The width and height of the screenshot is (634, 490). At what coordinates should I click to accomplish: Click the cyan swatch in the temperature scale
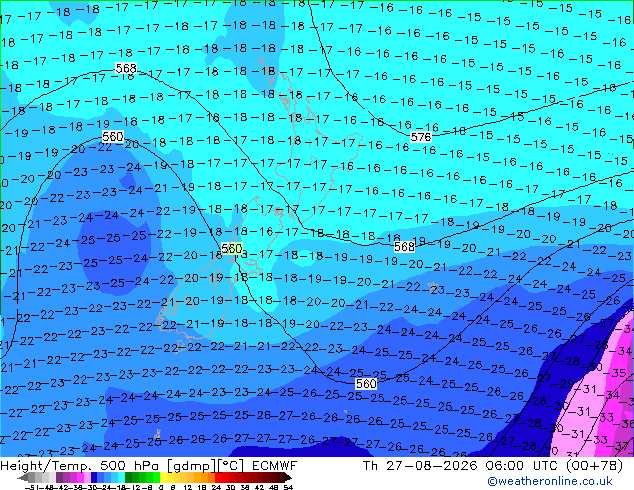(121, 477)
